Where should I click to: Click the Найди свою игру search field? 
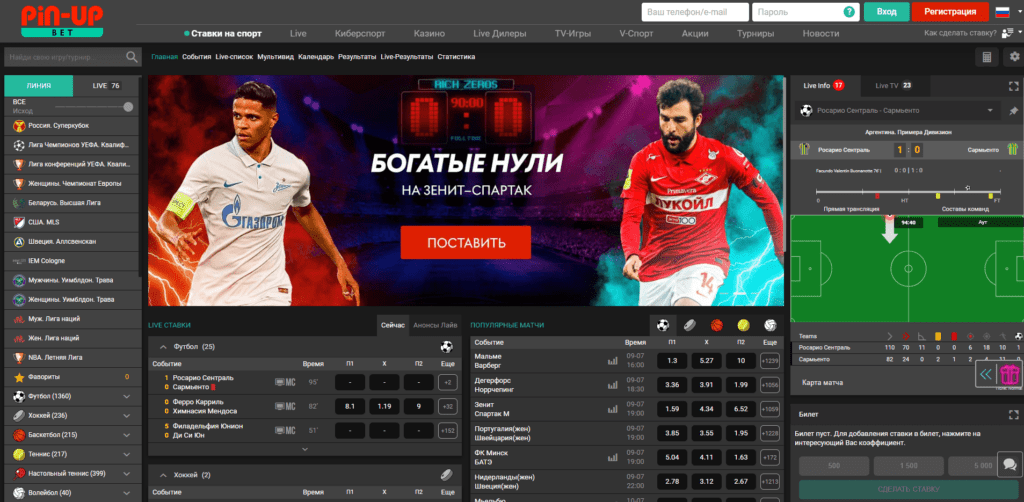pyautogui.click(x=72, y=57)
